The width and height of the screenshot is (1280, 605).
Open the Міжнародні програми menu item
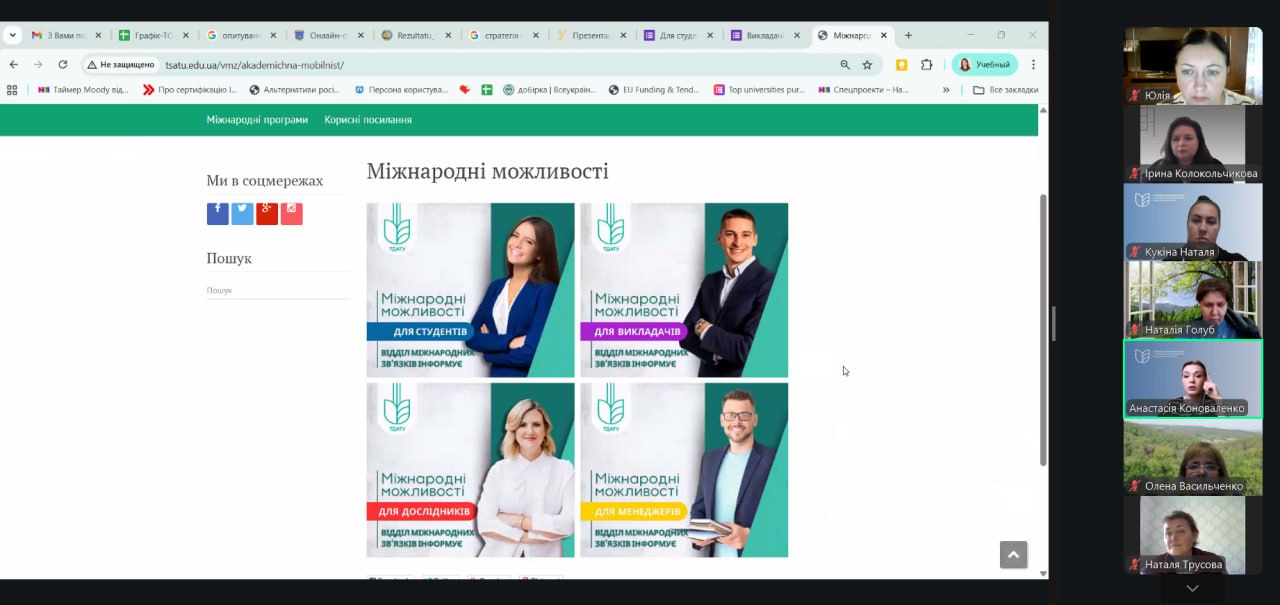click(x=257, y=120)
